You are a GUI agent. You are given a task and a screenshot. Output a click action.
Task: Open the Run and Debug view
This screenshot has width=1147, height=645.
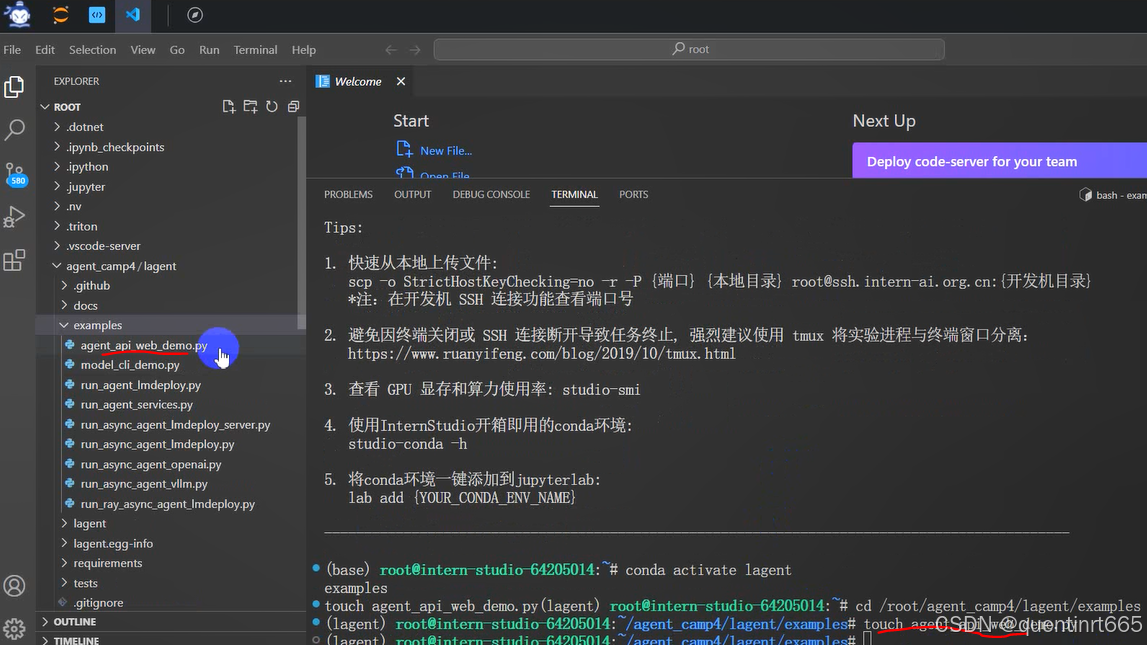pos(15,217)
